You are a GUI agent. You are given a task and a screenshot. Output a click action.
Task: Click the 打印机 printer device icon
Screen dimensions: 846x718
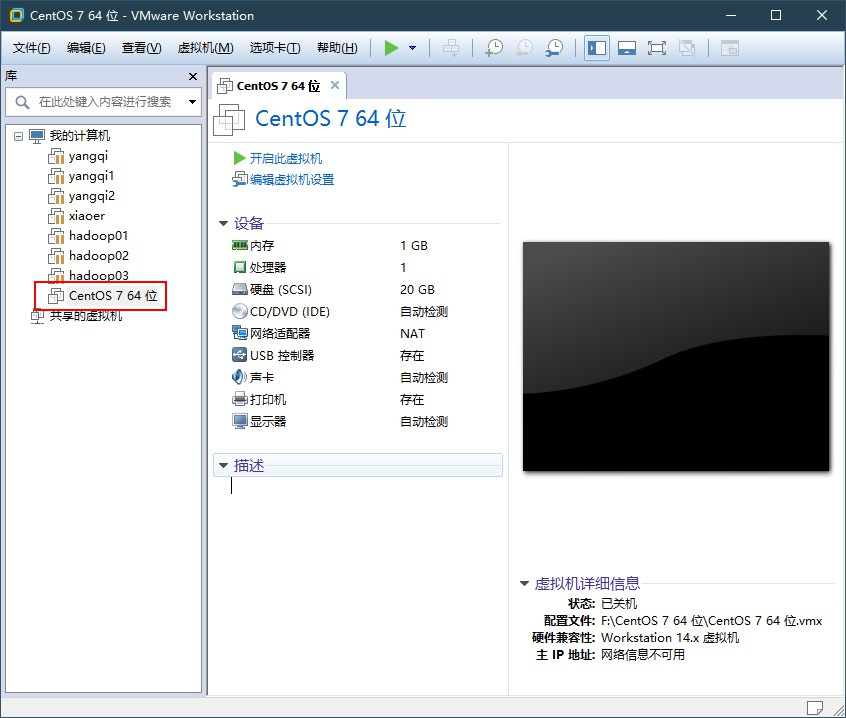pyautogui.click(x=240, y=399)
